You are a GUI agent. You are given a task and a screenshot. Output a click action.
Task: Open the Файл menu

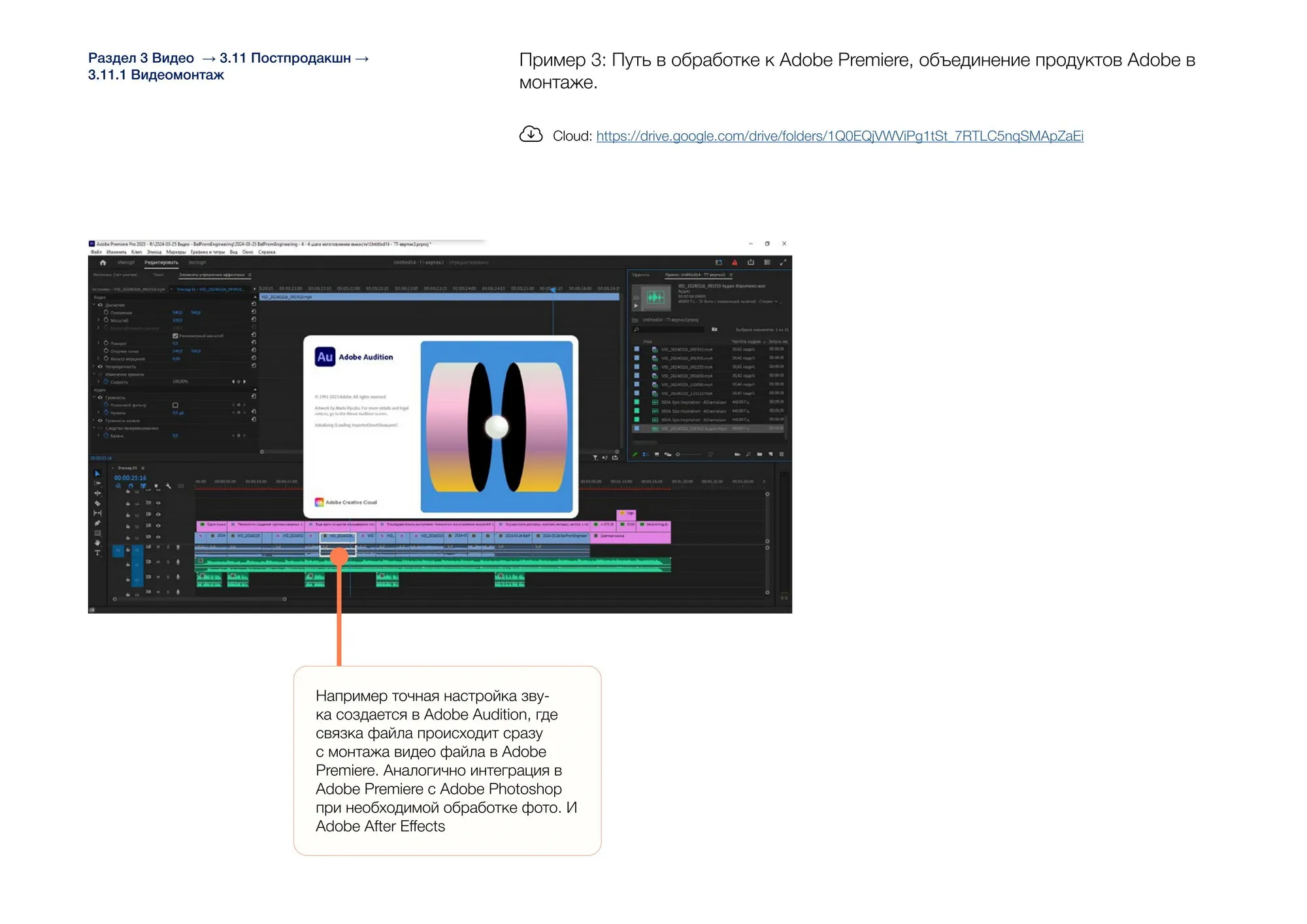click(96, 252)
